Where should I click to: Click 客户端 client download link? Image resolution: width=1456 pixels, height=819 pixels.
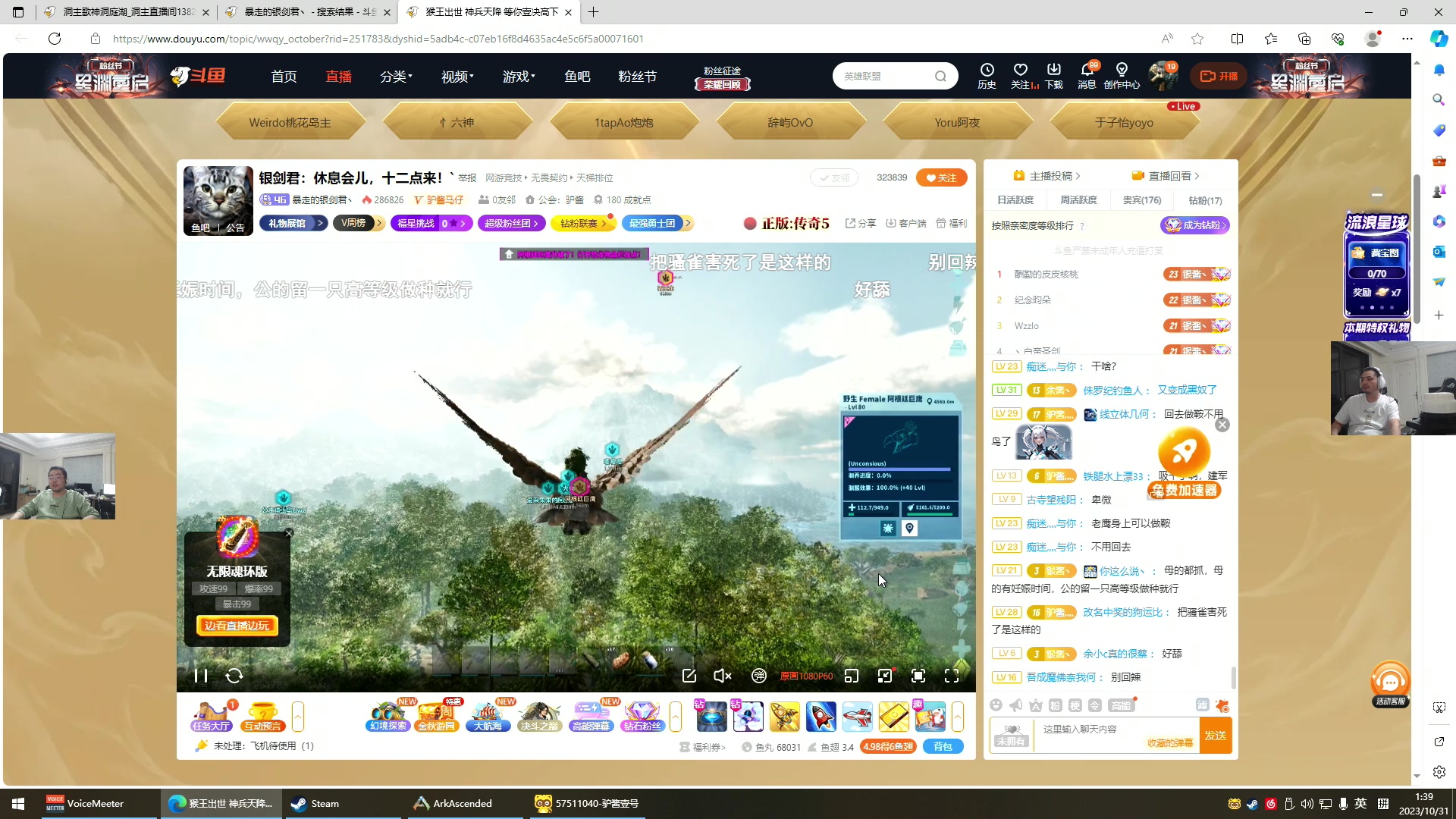point(906,223)
